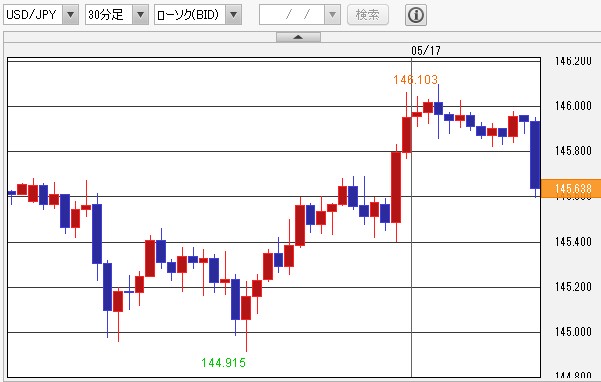Collapse the panel using the up-arrow handle
Screen dimensions: 601x382
[x=299, y=37]
